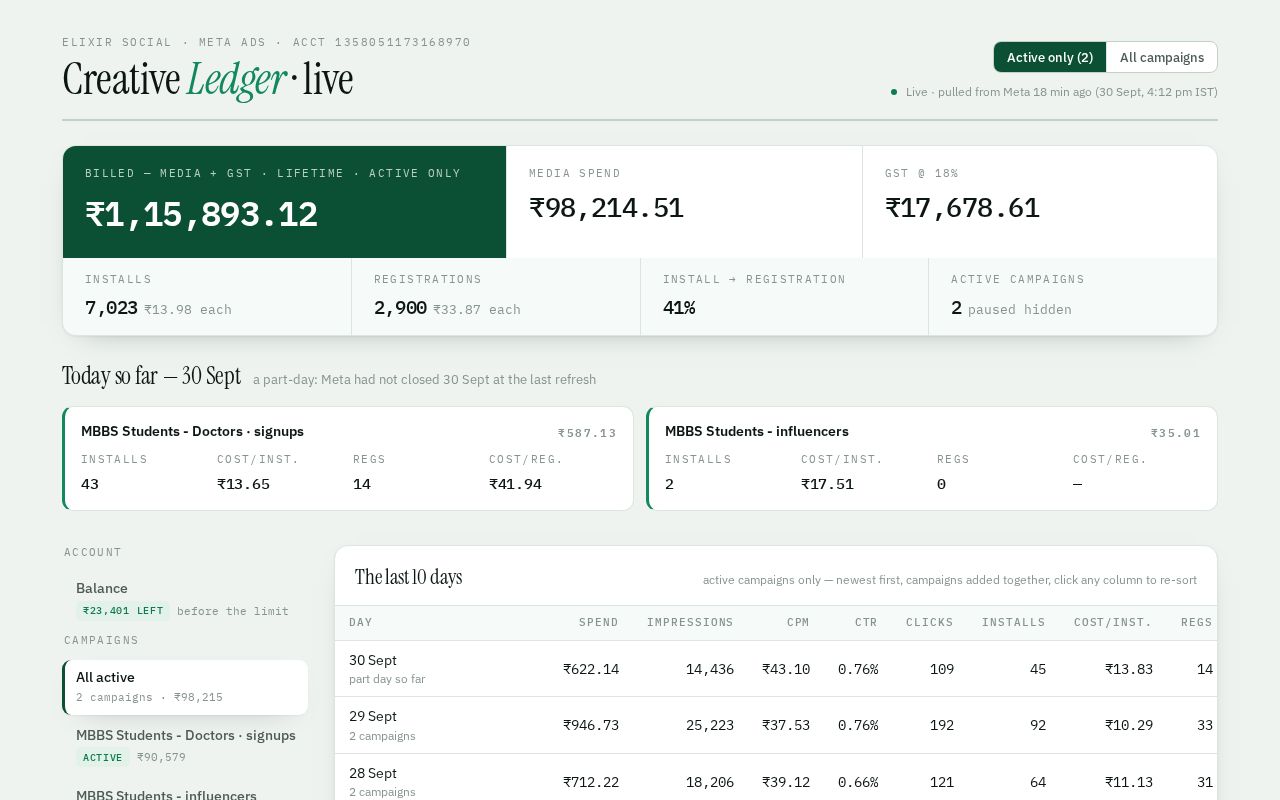Viewport: 1280px width, 800px height.
Task: Click the 30 Sept spend ₹622.14
Action: (591, 669)
